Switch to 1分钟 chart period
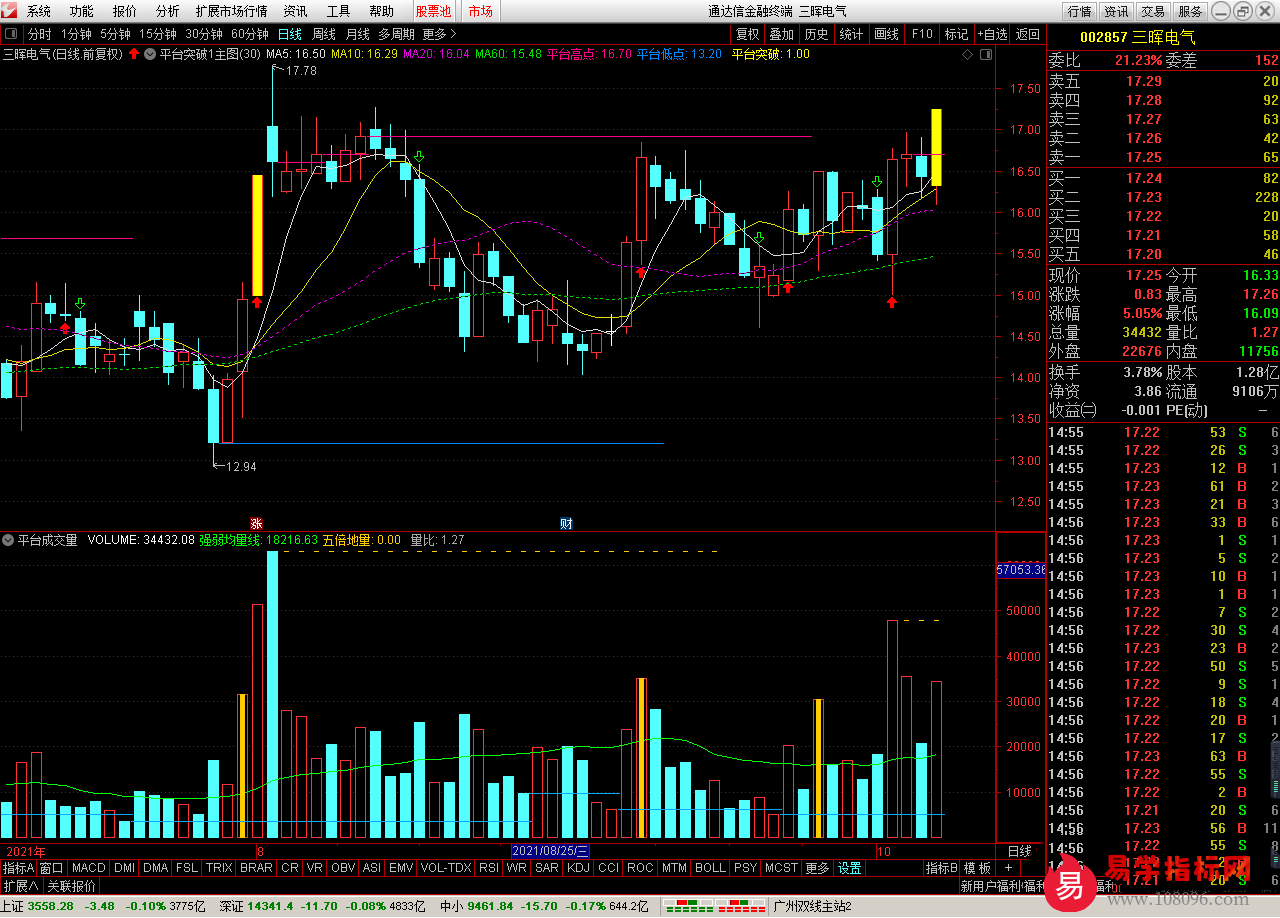The width and height of the screenshot is (1280, 918). click(x=76, y=34)
